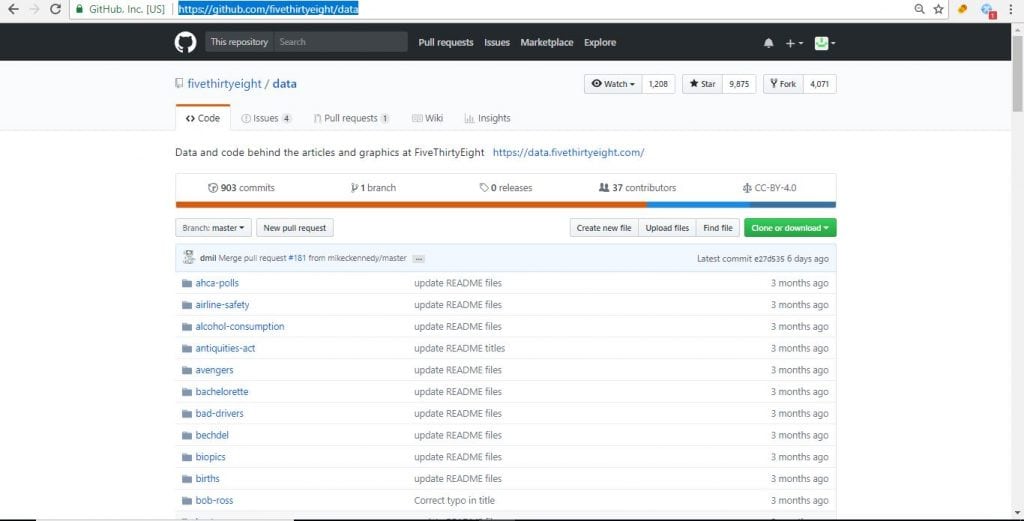The height and width of the screenshot is (521, 1024).
Task: Open Branch: master dropdown
Action: pos(213,228)
